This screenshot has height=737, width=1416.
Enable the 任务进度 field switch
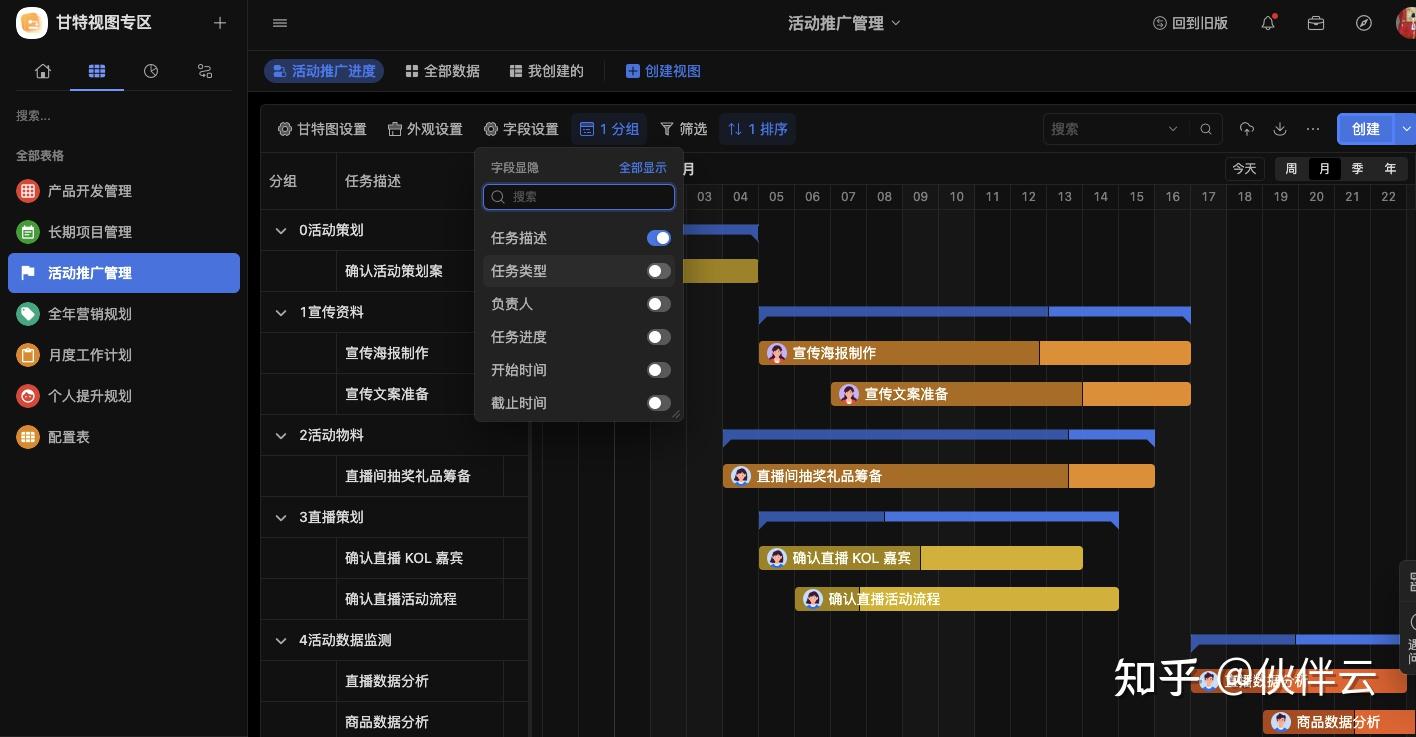coord(659,337)
